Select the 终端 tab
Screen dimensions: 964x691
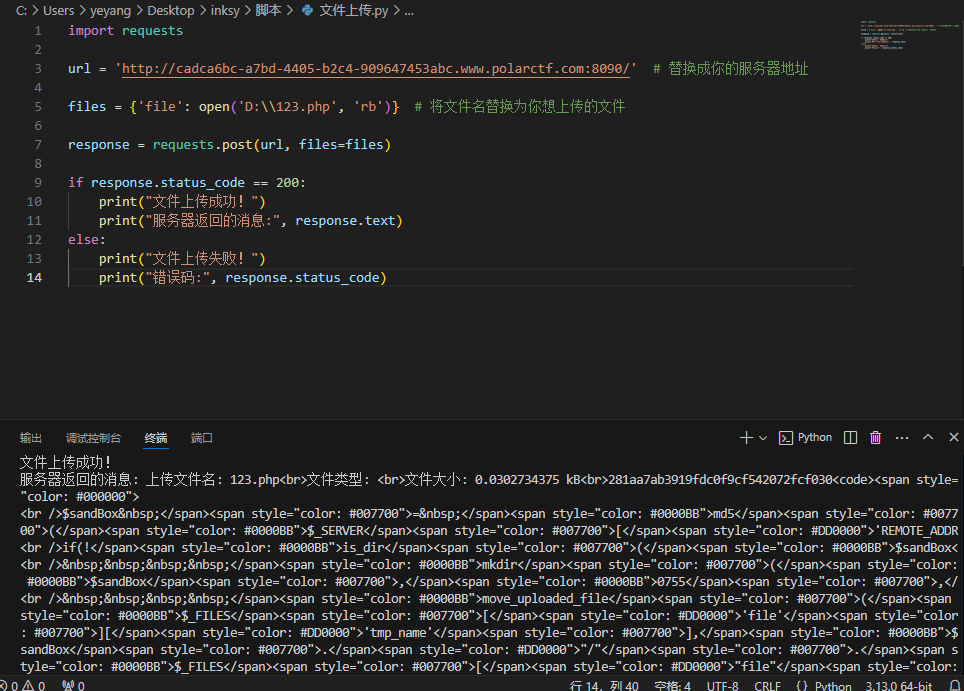[156, 438]
